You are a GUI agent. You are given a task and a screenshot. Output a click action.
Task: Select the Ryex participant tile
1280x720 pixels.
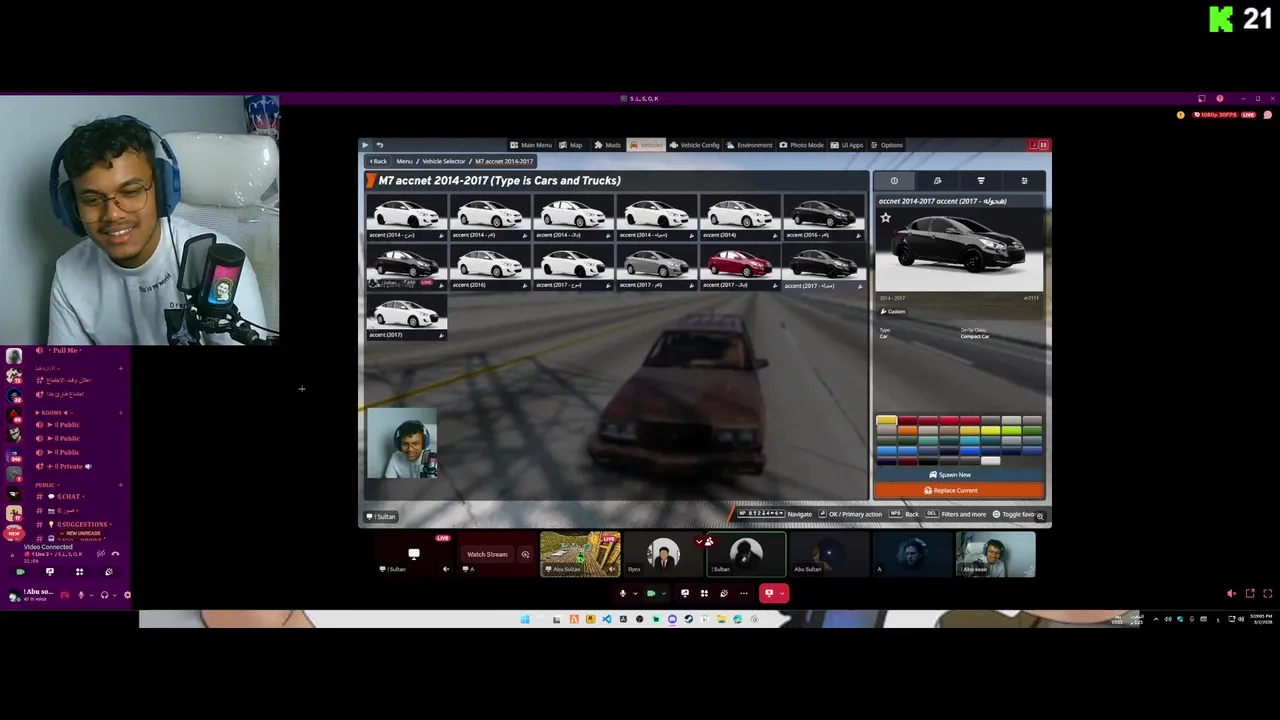[x=663, y=554]
